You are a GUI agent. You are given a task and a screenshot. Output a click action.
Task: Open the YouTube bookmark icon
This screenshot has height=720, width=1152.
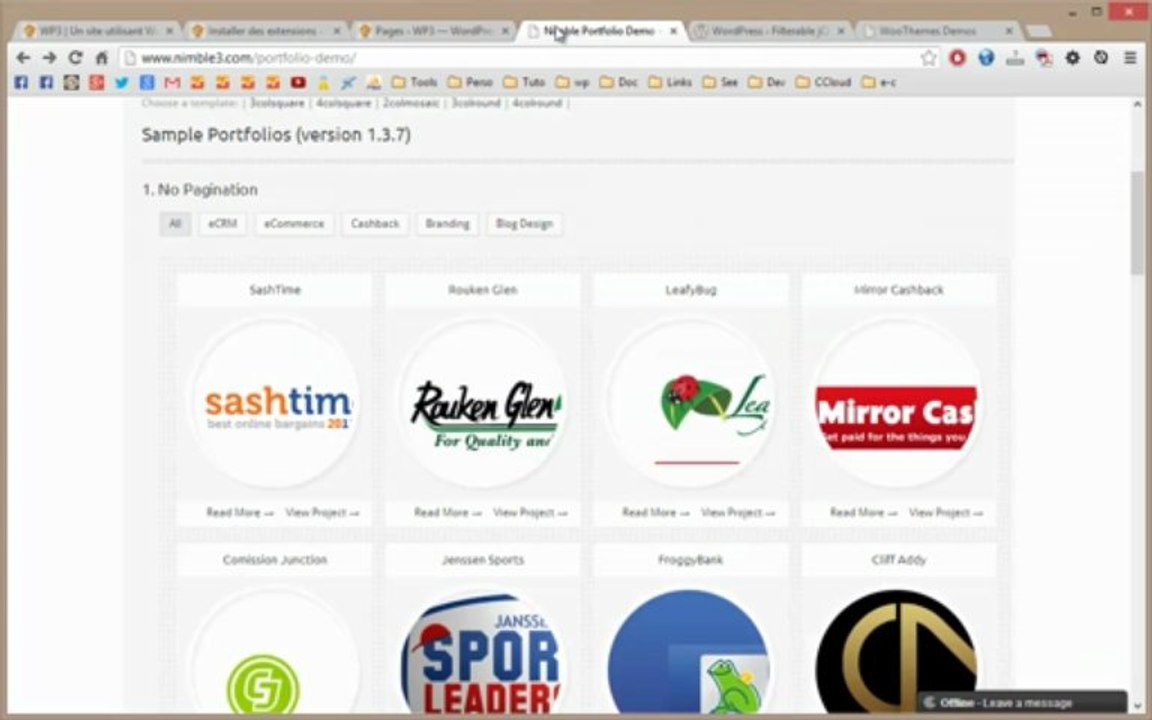tap(298, 82)
